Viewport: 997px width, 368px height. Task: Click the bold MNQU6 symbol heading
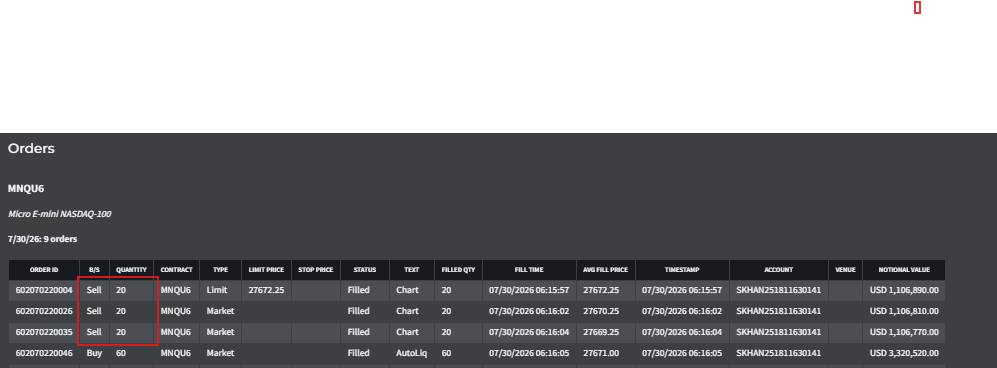[x=25, y=189]
